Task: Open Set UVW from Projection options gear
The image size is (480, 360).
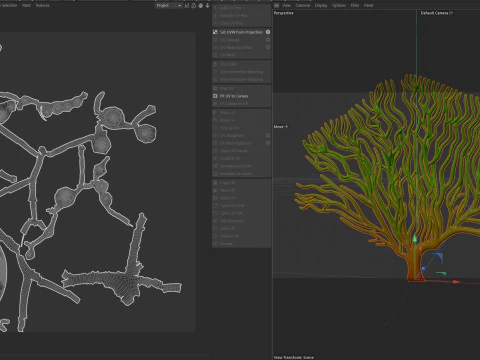Action: click(x=268, y=32)
